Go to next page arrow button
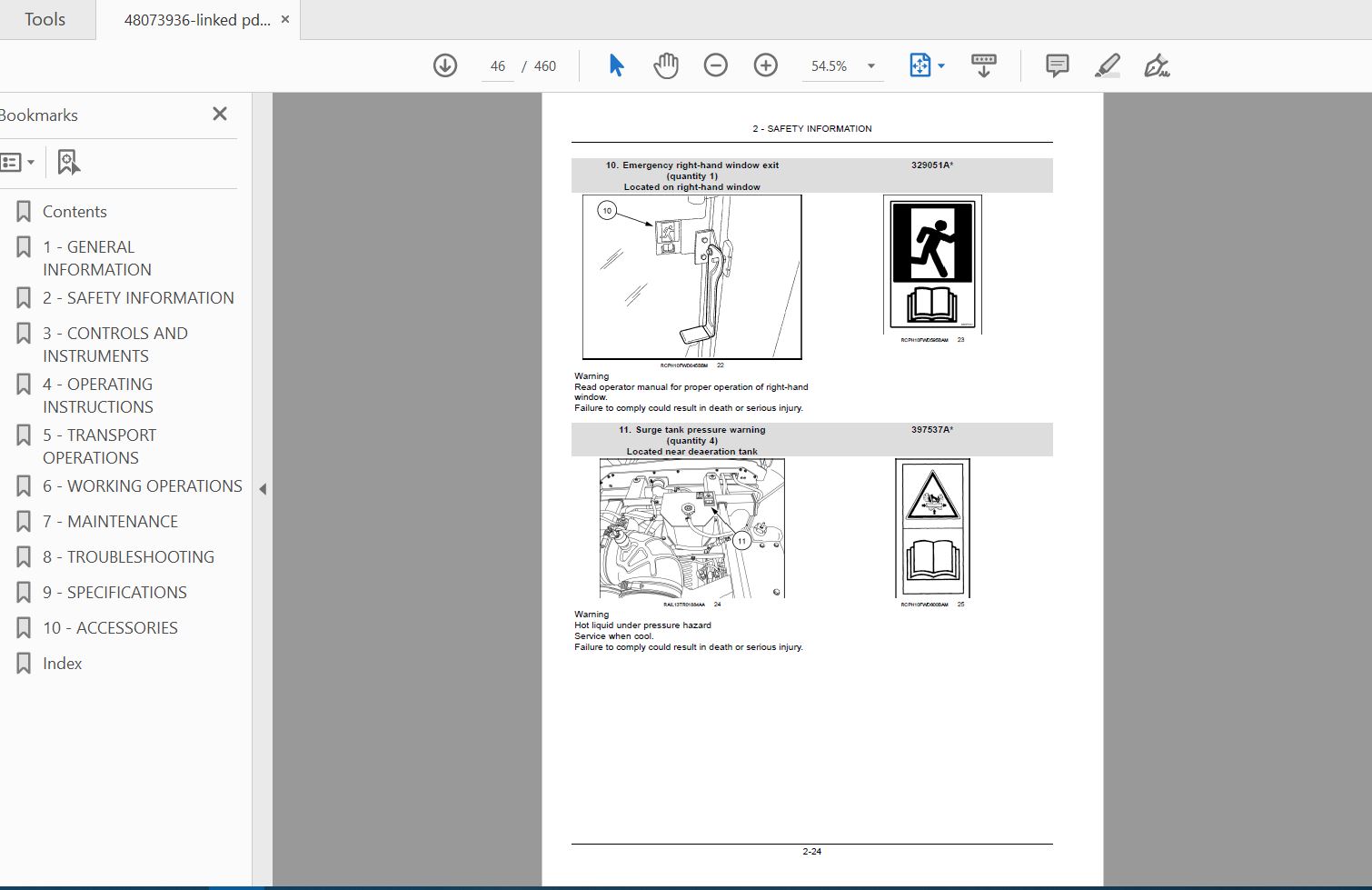Viewport: 1372px width, 890px height. pos(445,65)
